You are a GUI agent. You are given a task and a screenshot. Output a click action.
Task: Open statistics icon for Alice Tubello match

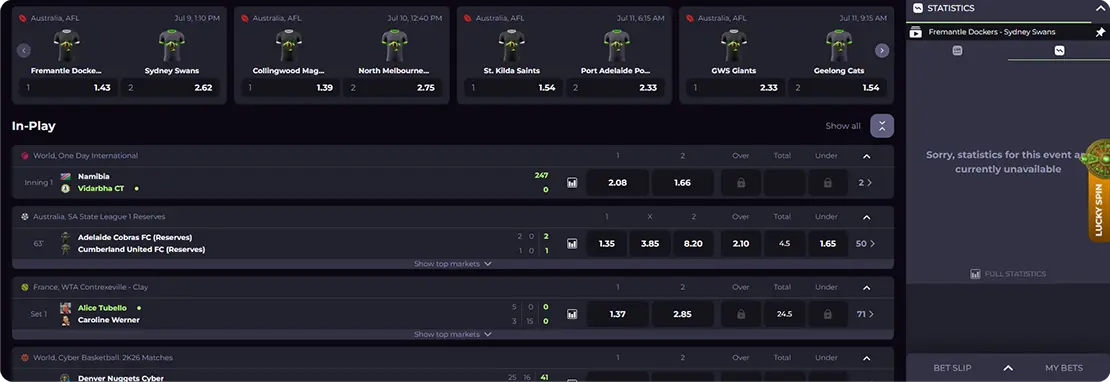click(x=572, y=313)
